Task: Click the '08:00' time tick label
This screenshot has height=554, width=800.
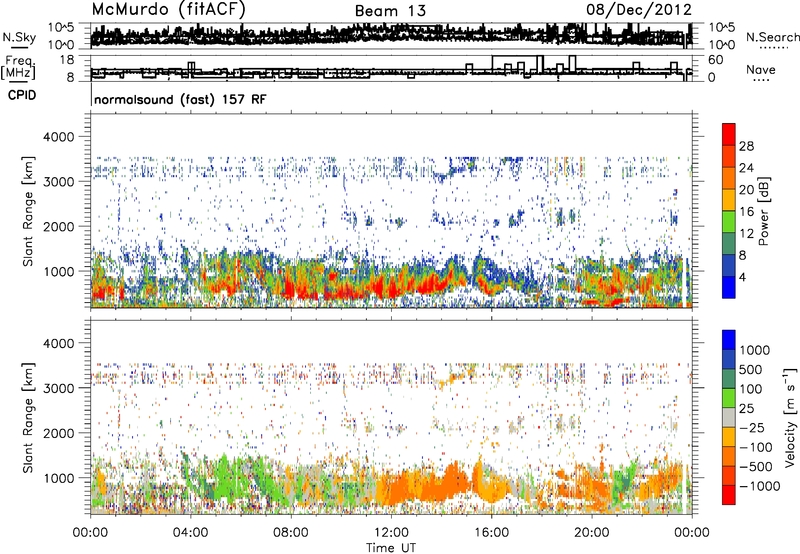Action: pyautogui.click(x=291, y=533)
